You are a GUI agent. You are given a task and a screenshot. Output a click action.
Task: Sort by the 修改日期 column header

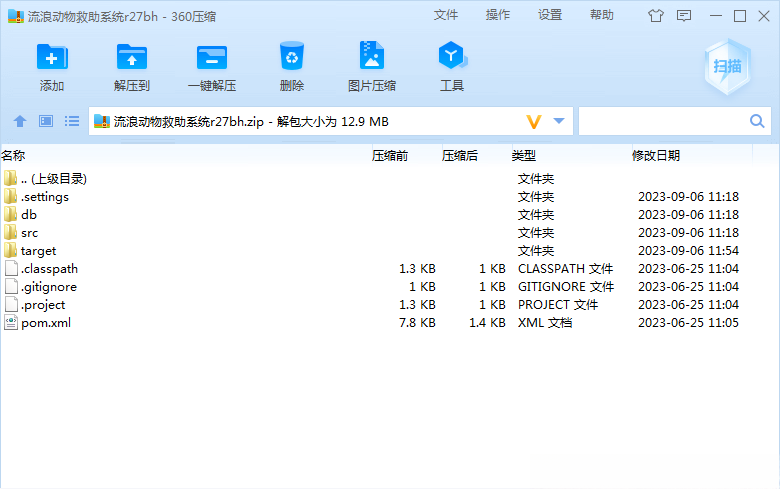pyautogui.click(x=656, y=156)
